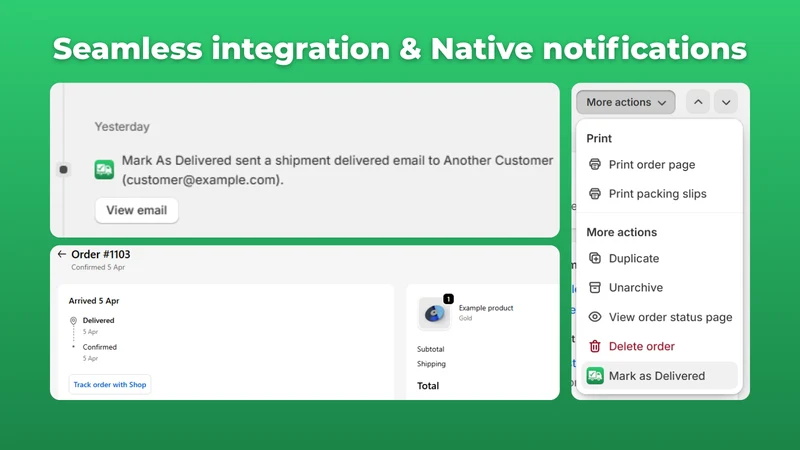Choose Unarchive from the menu
The width and height of the screenshot is (800, 450).
[660, 287]
